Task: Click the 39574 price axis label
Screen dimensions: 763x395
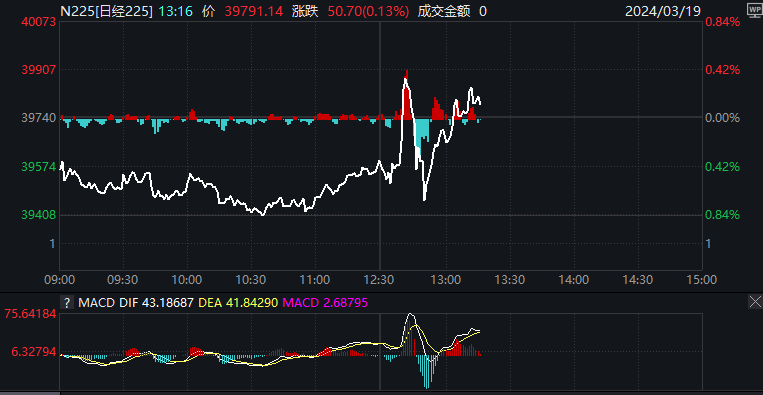Action: (37, 166)
